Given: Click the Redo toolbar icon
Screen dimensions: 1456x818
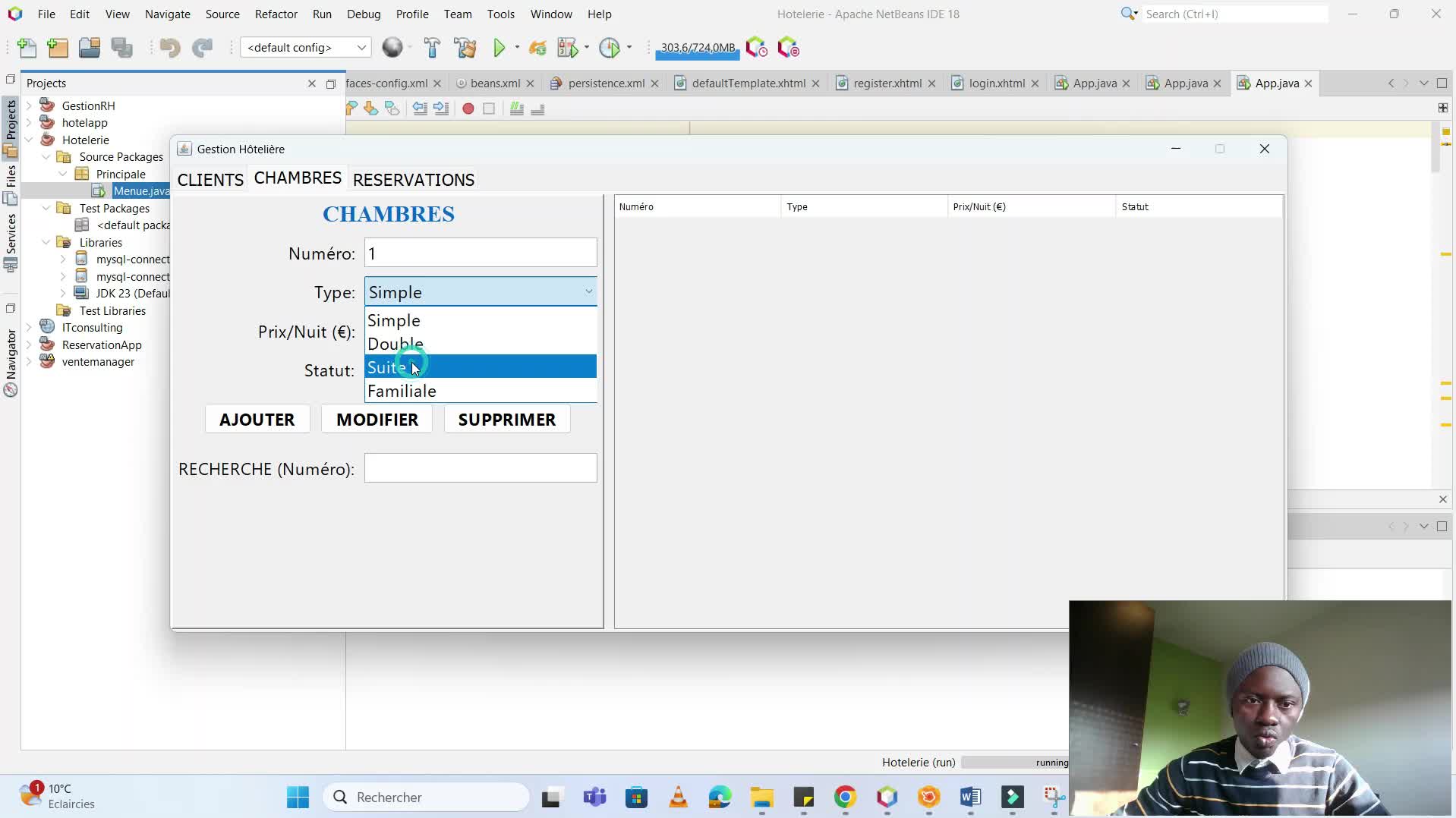Looking at the screenshot, I should click(202, 48).
